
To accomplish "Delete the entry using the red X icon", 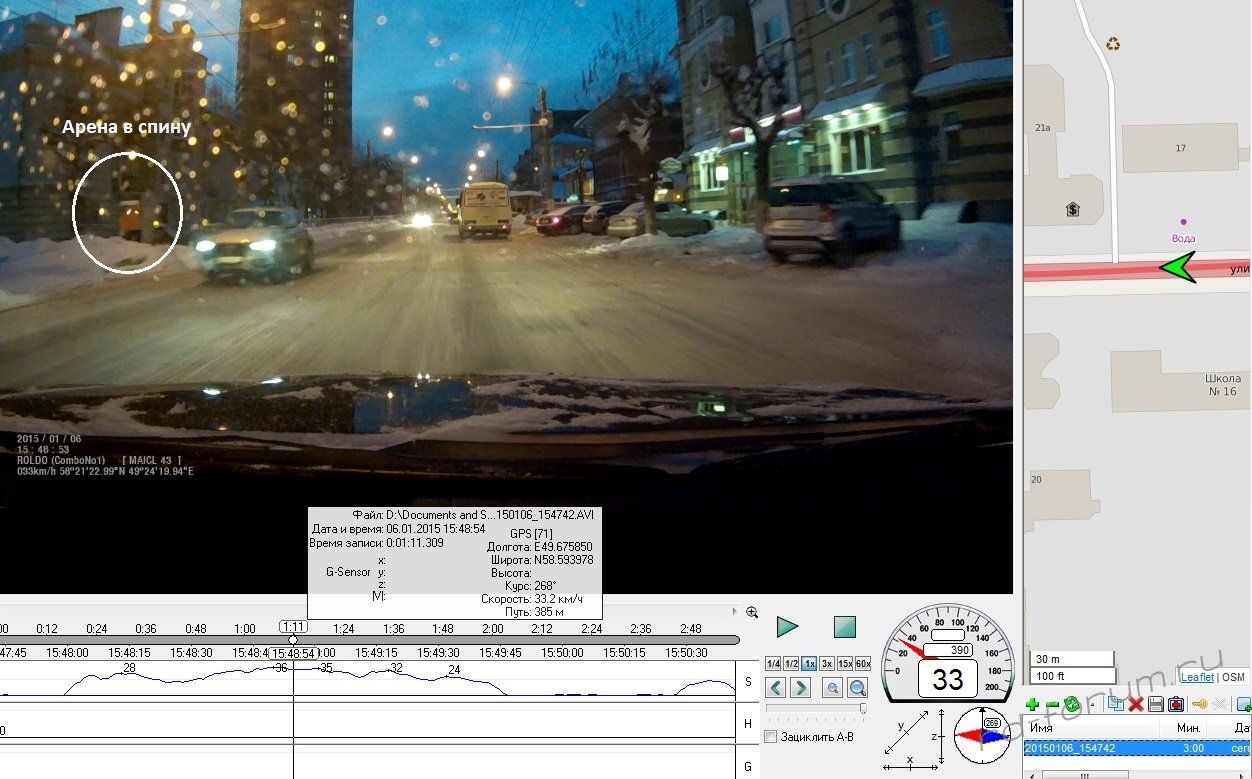I will pyautogui.click(x=1136, y=705).
